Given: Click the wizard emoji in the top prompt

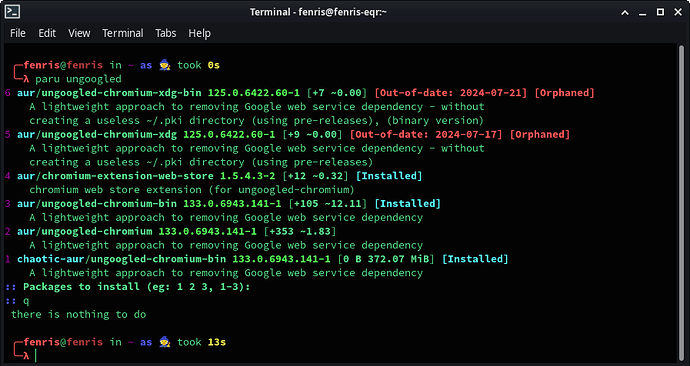Looking at the screenshot, I should click(165, 65).
